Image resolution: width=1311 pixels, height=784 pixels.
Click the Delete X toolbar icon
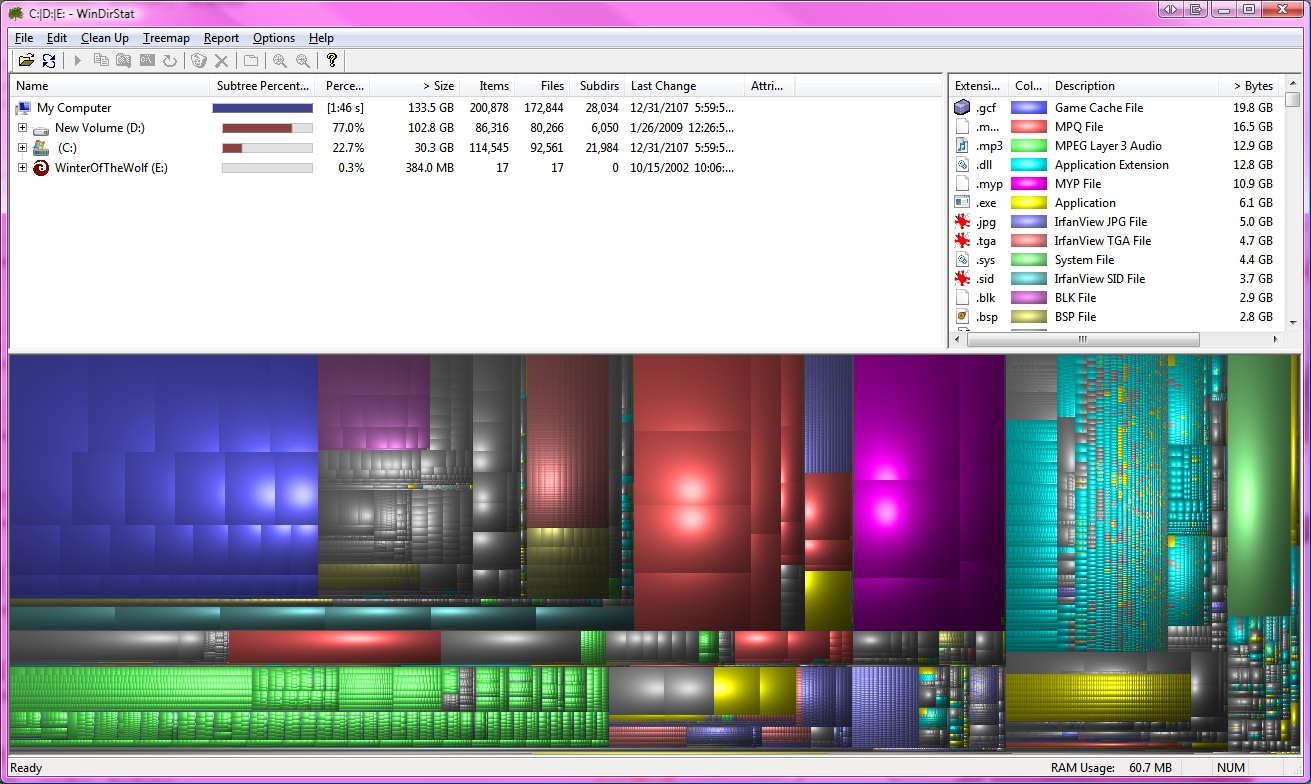(x=222, y=61)
